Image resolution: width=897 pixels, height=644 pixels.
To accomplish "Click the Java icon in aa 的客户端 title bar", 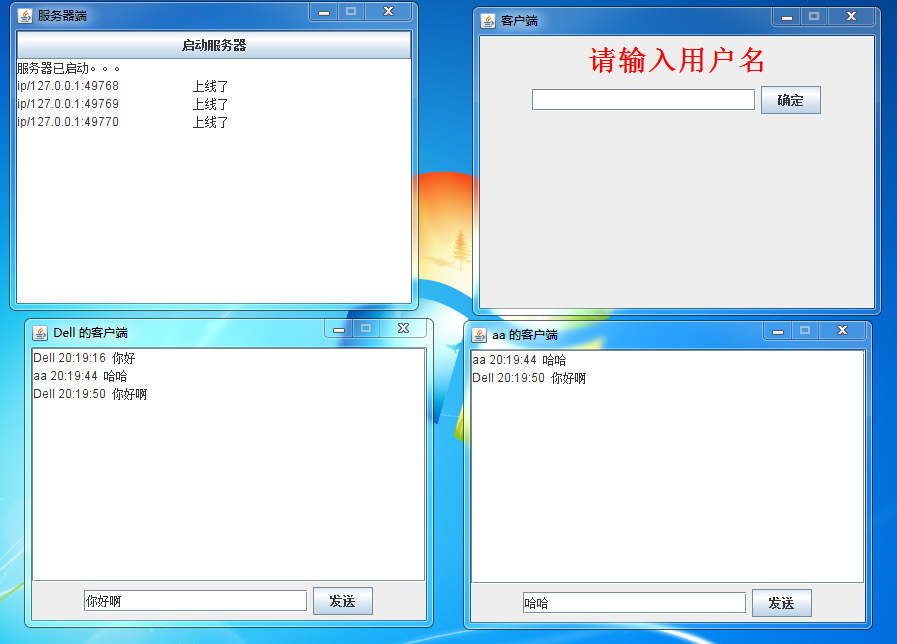I will pos(479,335).
